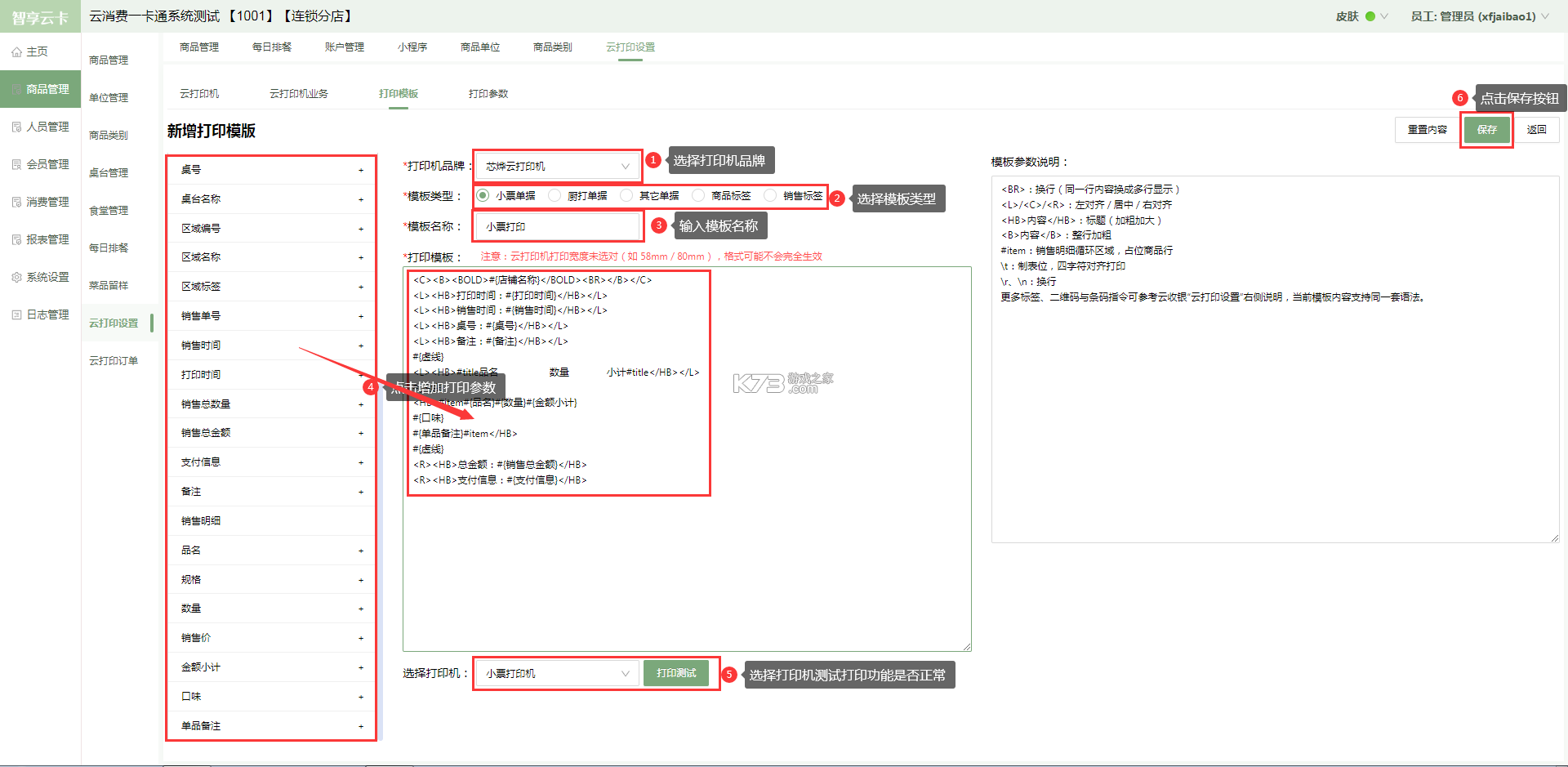1568x767 pixels.
Task: Click the 消费管理 sidebar icon
Action: (x=16, y=203)
